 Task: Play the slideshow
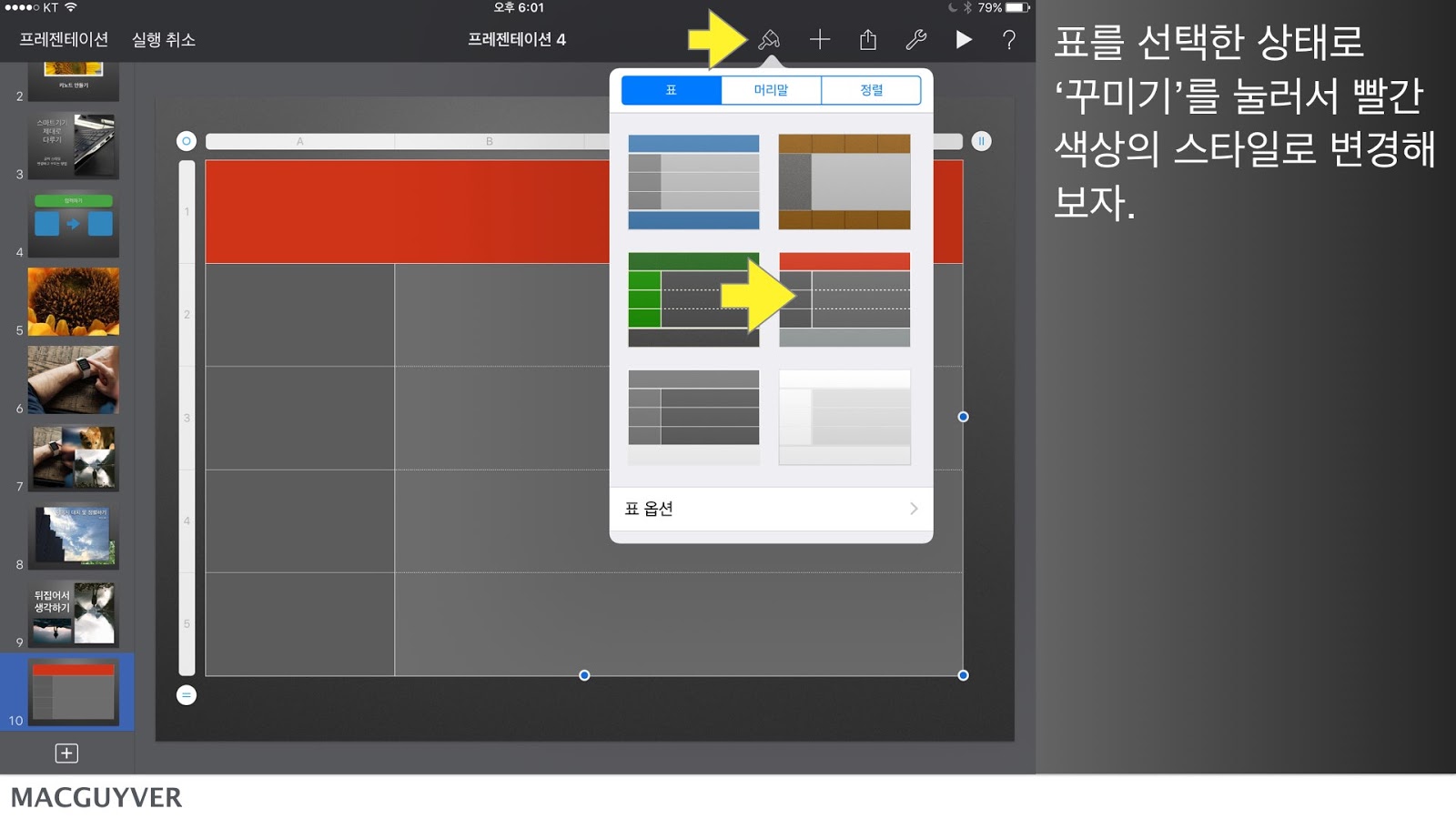(x=964, y=39)
